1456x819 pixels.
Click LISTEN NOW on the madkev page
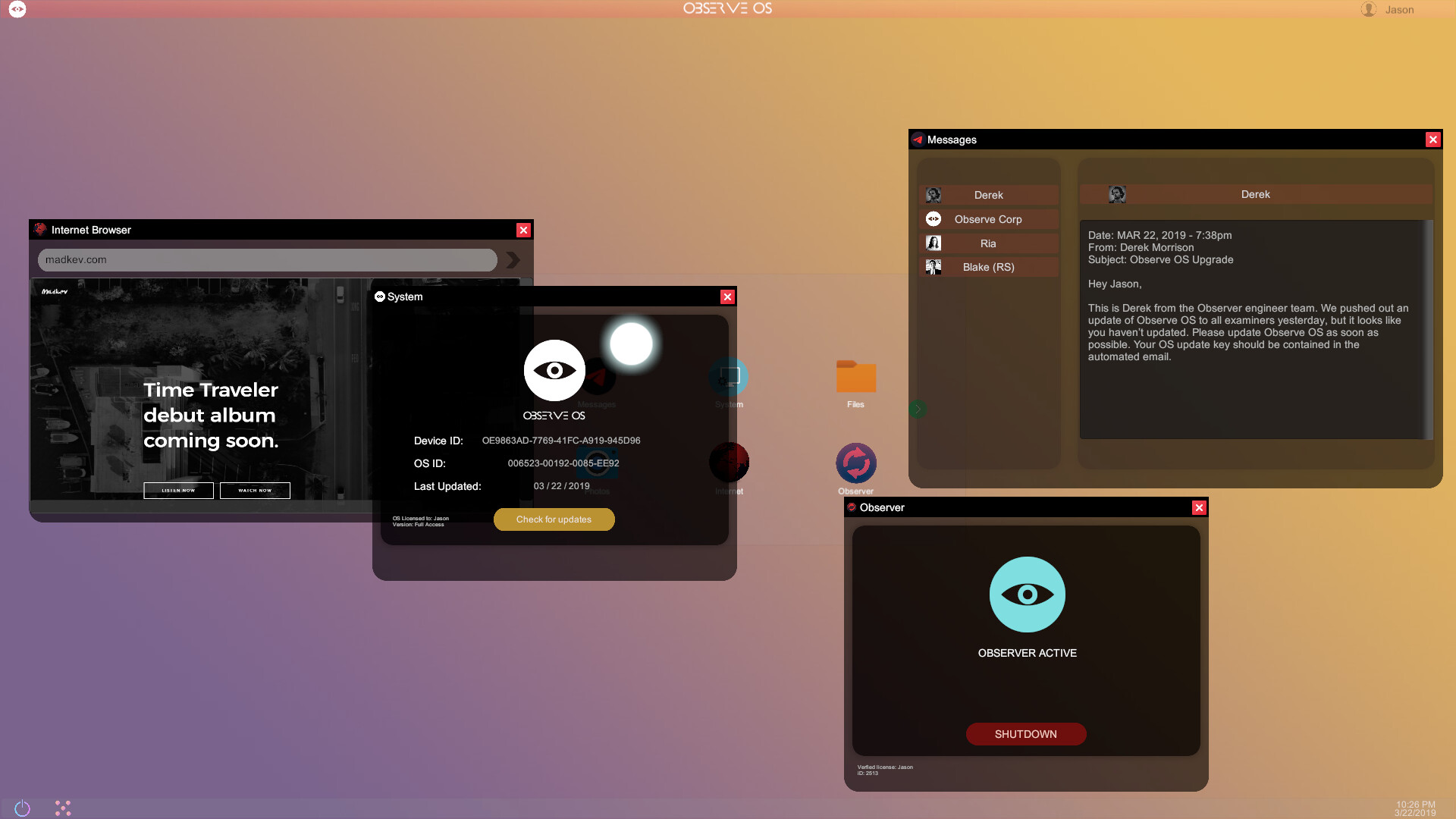pyautogui.click(x=178, y=491)
